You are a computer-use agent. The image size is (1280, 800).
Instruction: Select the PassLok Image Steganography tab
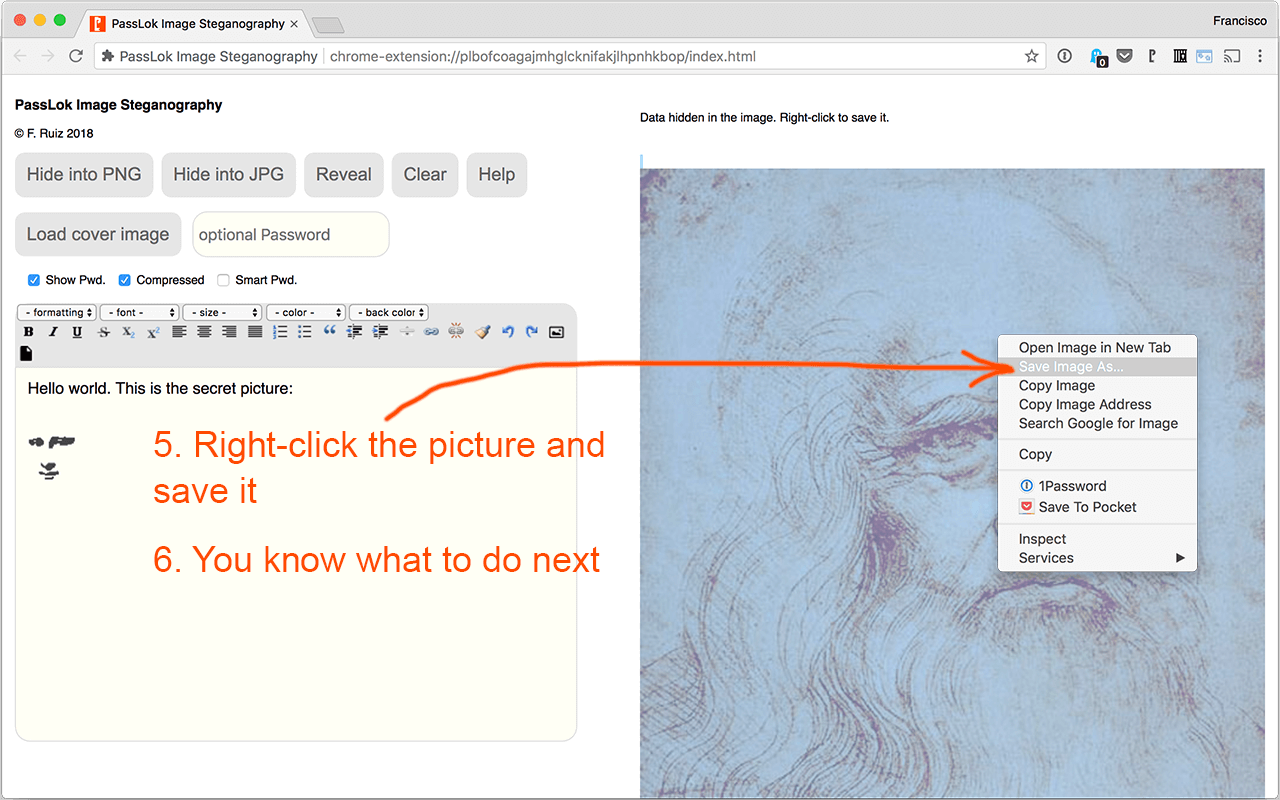point(195,23)
